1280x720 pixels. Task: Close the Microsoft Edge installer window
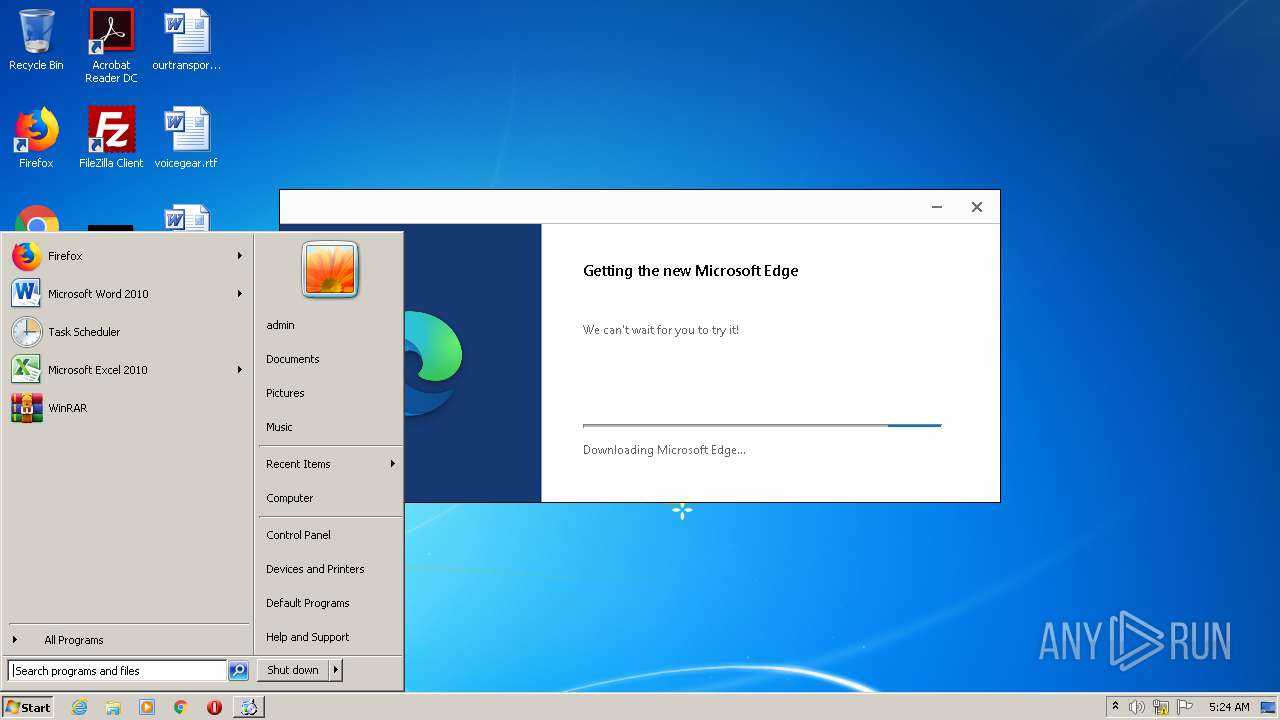point(977,207)
